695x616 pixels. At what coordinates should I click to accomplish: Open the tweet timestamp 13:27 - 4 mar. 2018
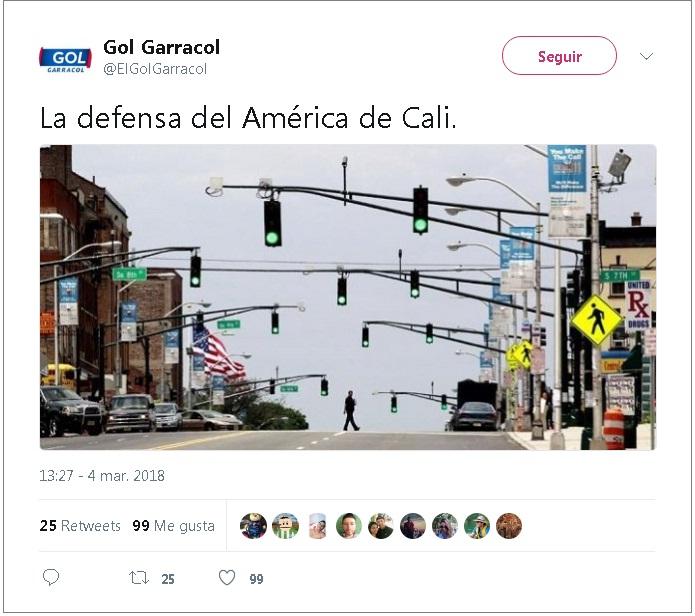(x=102, y=476)
